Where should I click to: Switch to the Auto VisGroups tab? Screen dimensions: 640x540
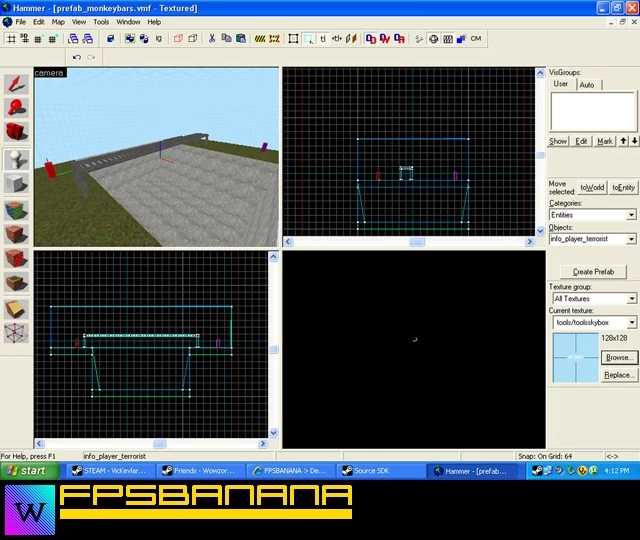(x=587, y=85)
